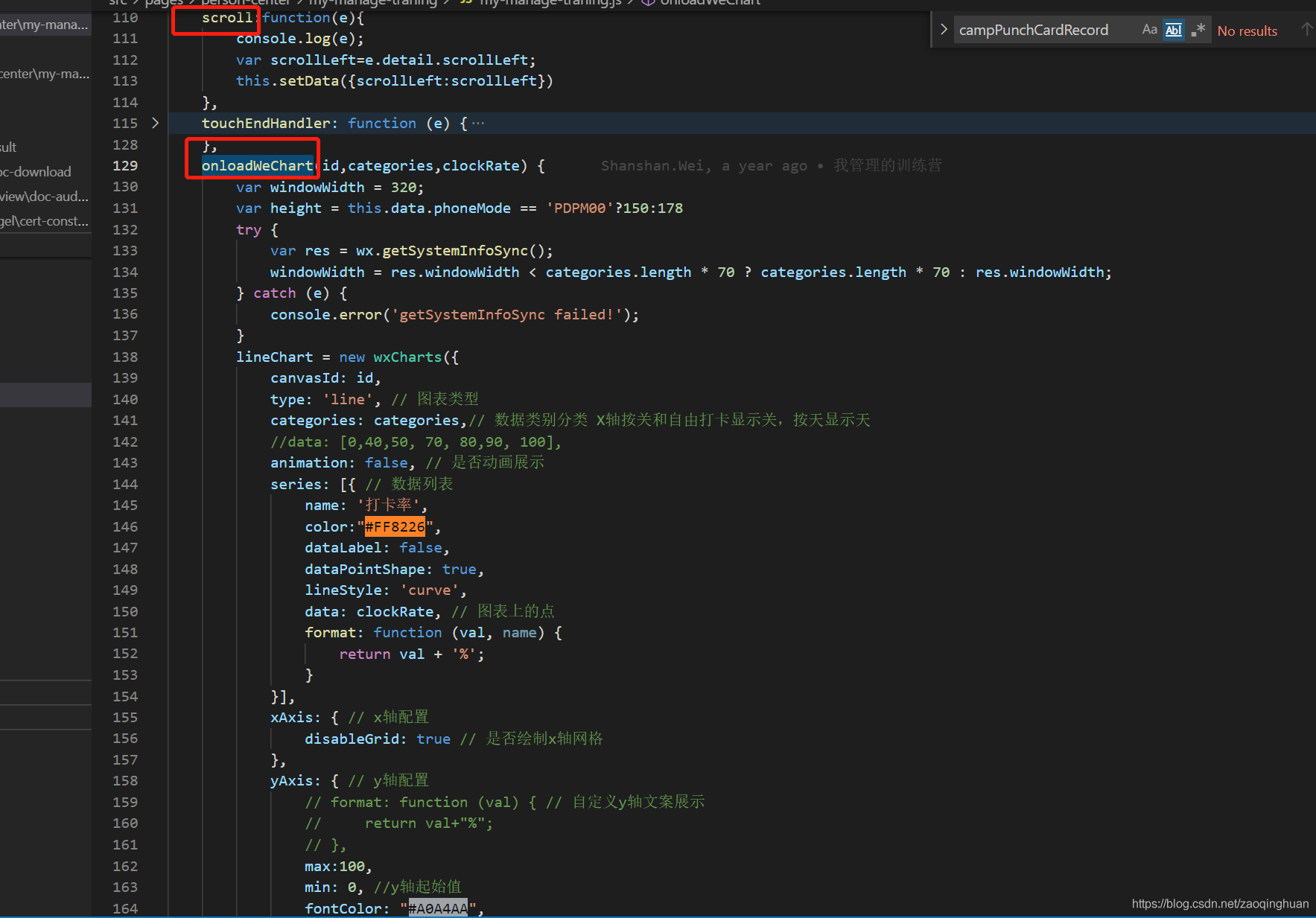Click the '打卡率' name string
The image size is (1316, 918).
tap(388, 505)
